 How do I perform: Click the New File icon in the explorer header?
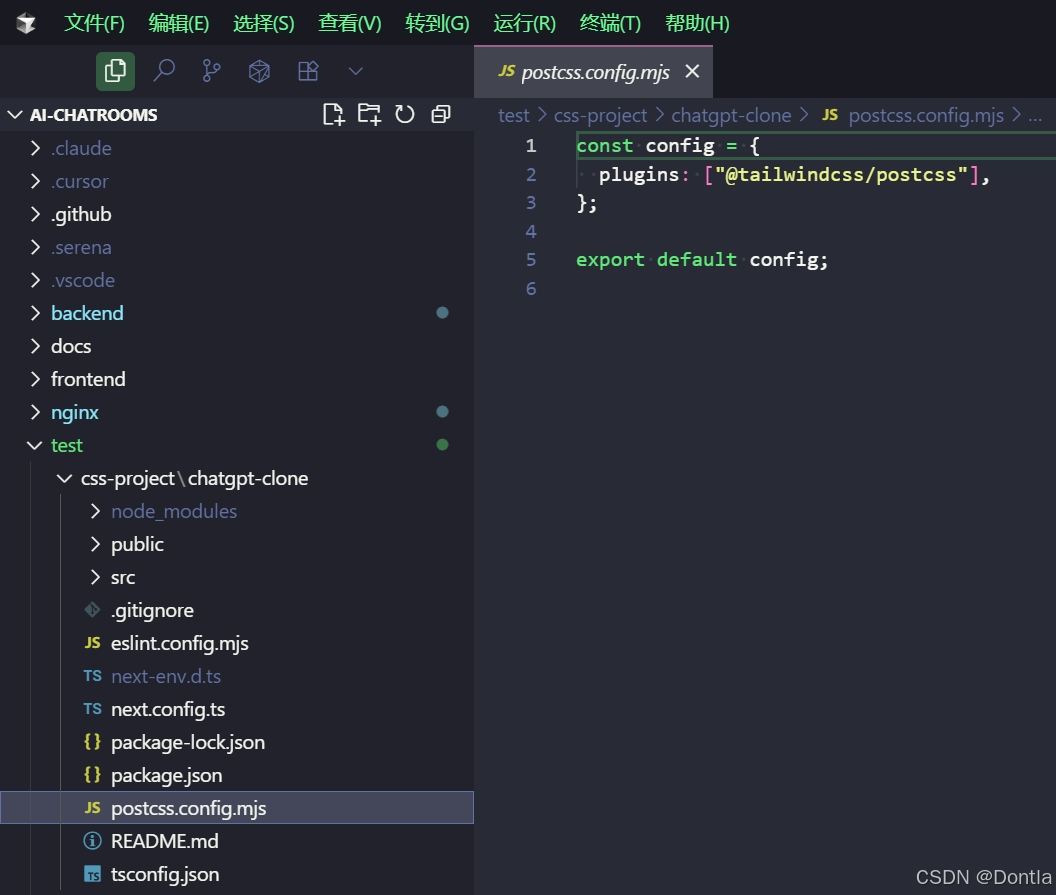coord(333,114)
